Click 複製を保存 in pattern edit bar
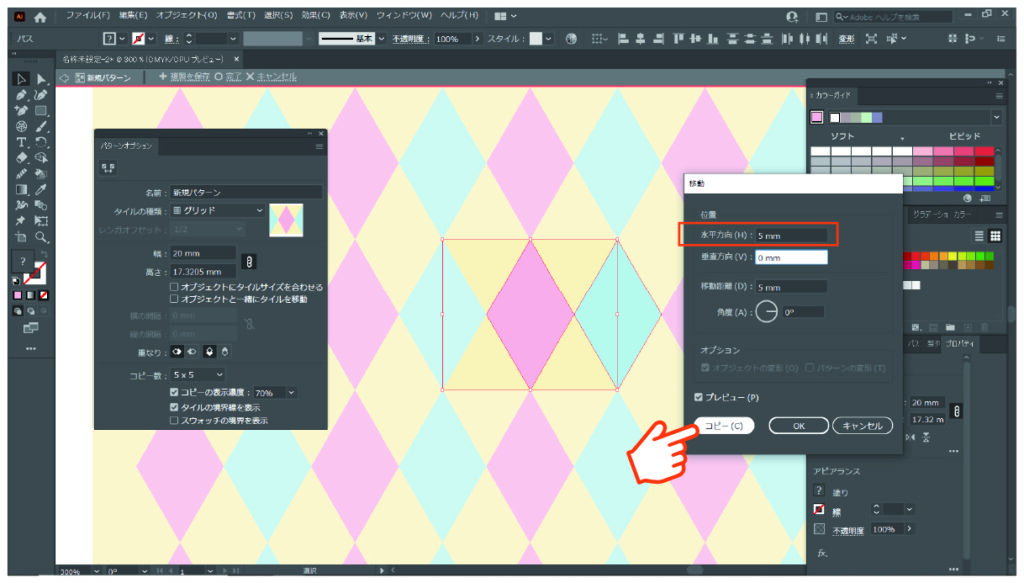This screenshot has width=1024, height=583. pyautogui.click(x=184, y=77)
